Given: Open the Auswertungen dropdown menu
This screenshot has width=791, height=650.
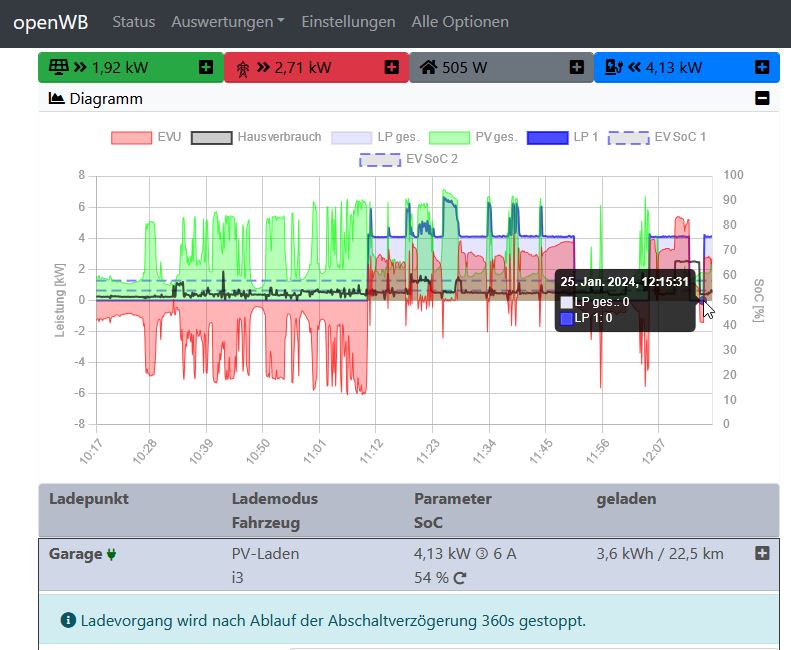Looking at the screenshot, I should (227, 22).
